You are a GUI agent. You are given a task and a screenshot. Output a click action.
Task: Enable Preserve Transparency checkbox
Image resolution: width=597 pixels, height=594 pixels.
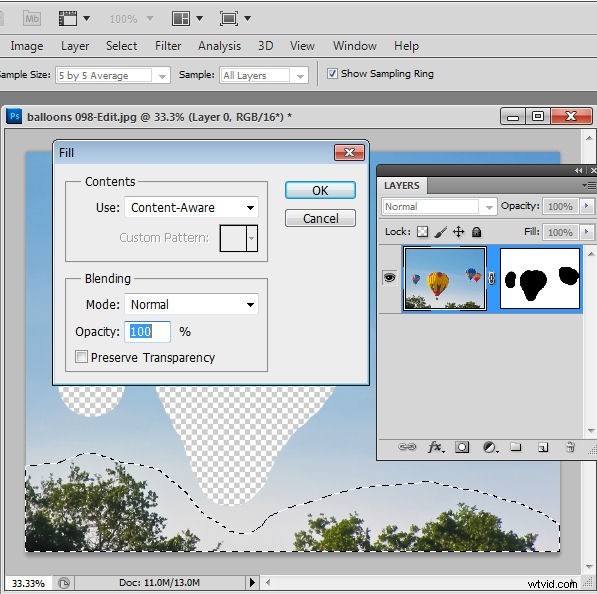81,357
